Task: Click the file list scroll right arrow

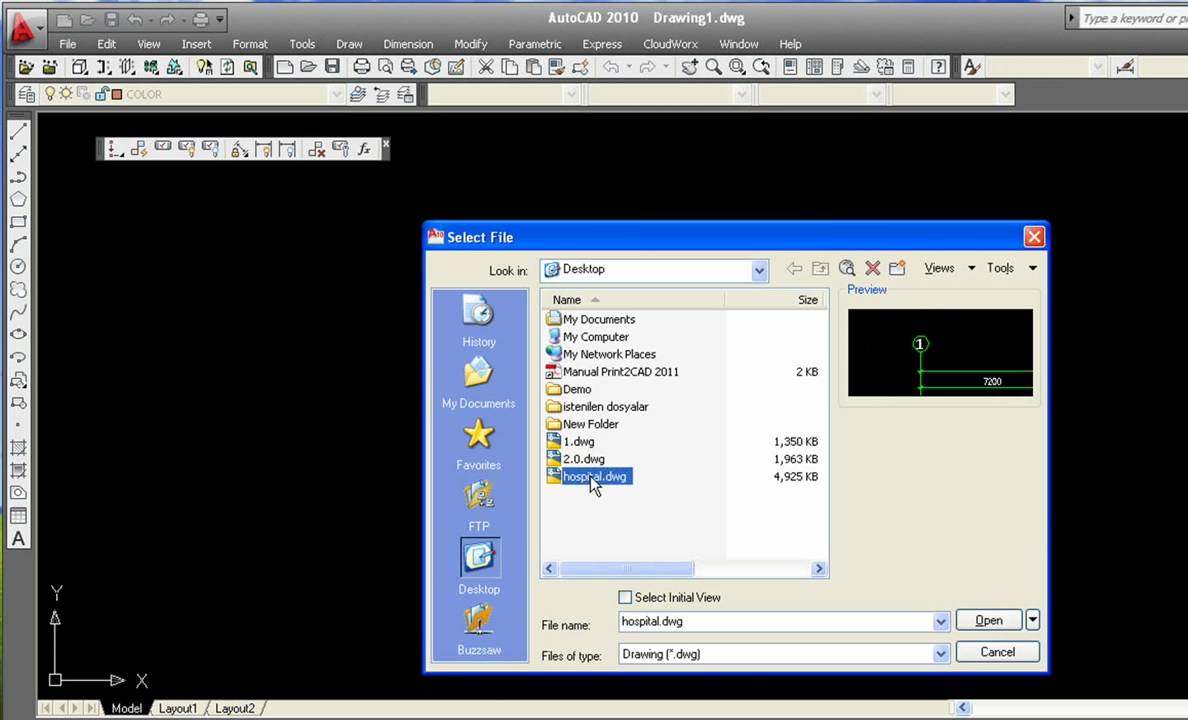Action: coord(818,568)
